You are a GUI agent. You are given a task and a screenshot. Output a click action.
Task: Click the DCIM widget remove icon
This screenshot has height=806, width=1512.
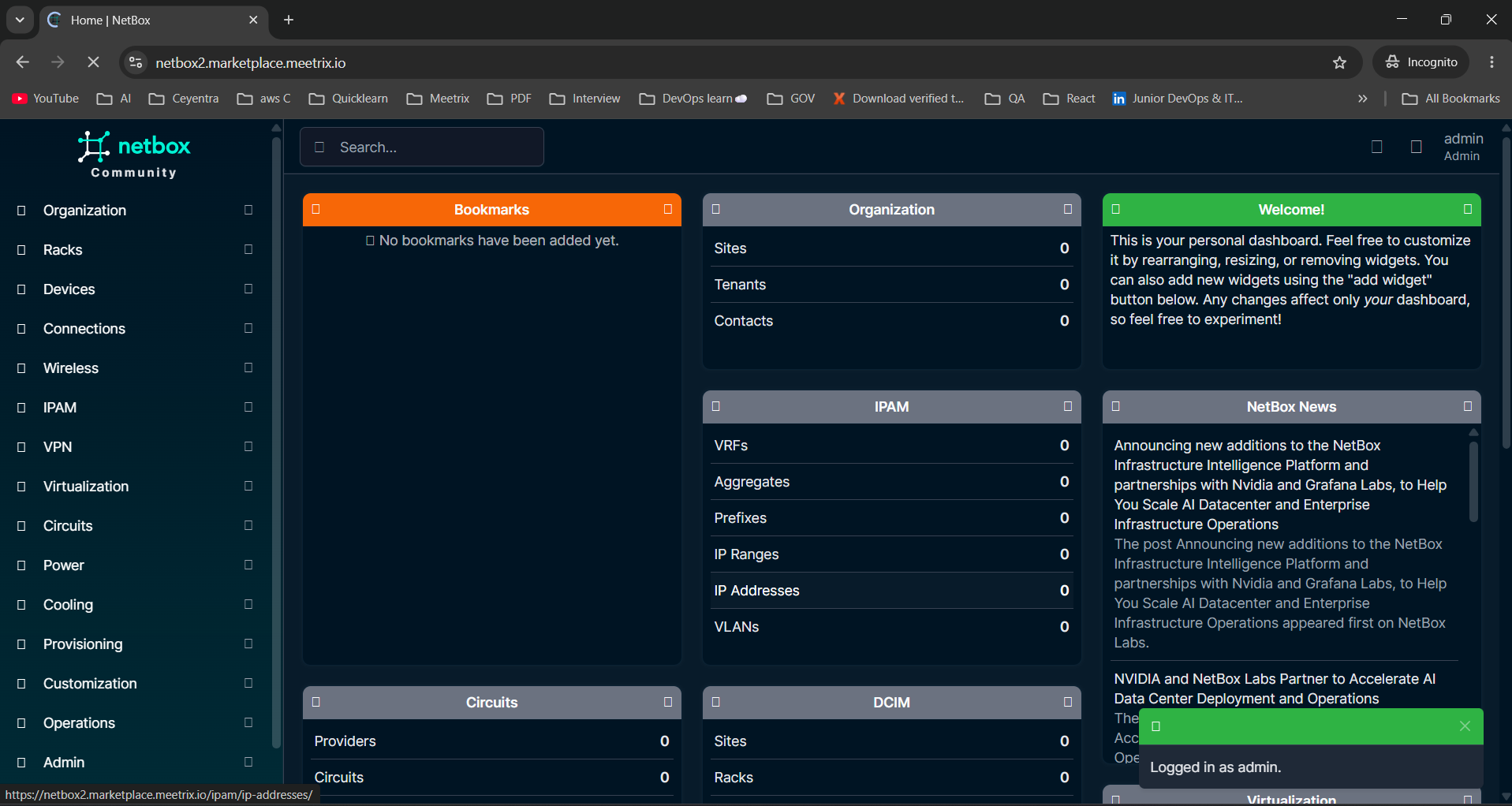(x=1068, y=702)
